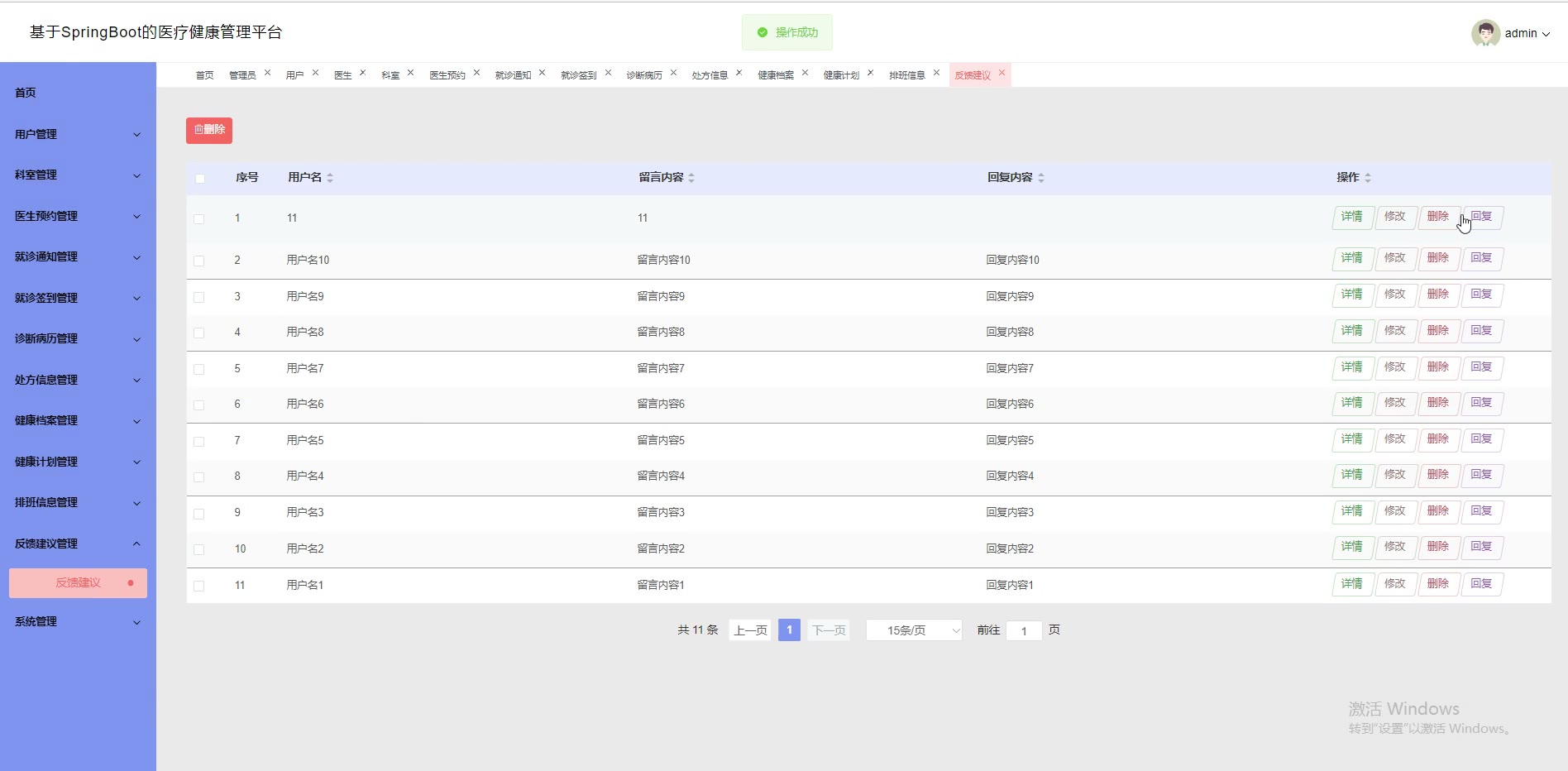Select the checkbox for 用户名10 row
Image resolution: width=1568 pixels, height=771 pixels.
tap(198, 261)
